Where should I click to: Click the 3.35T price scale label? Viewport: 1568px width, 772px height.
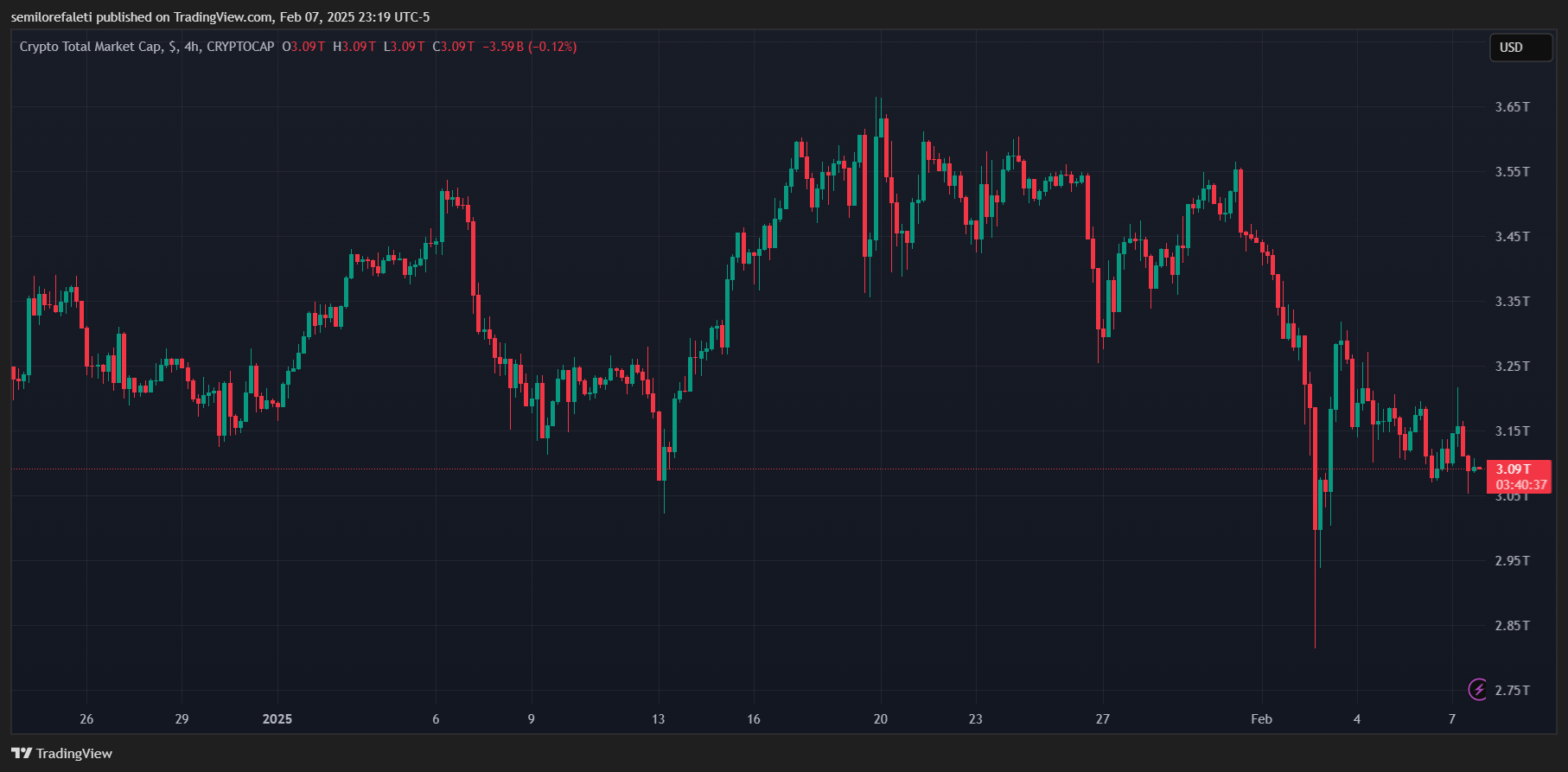pyautogui.click(x=1512, y=302)
